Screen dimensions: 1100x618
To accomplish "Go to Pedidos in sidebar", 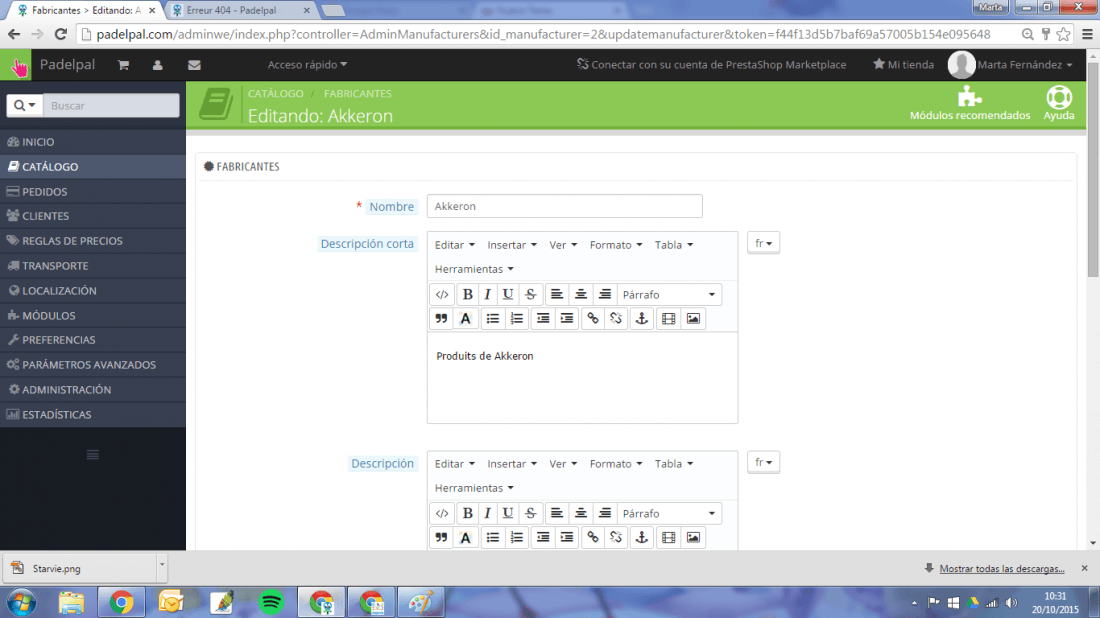I will [93, 192].
